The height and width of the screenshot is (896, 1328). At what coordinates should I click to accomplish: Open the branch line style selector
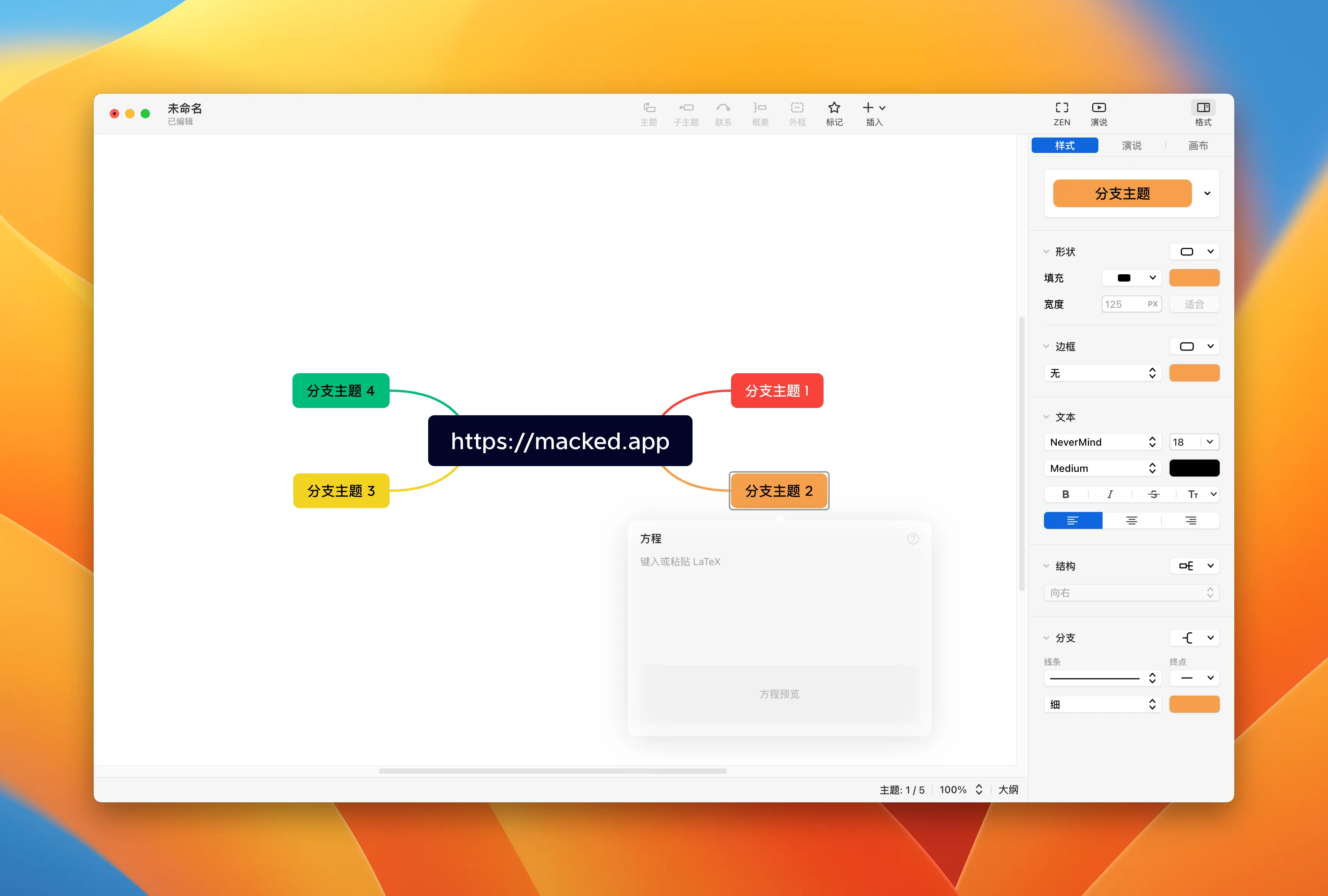[x=1102, y=678]
